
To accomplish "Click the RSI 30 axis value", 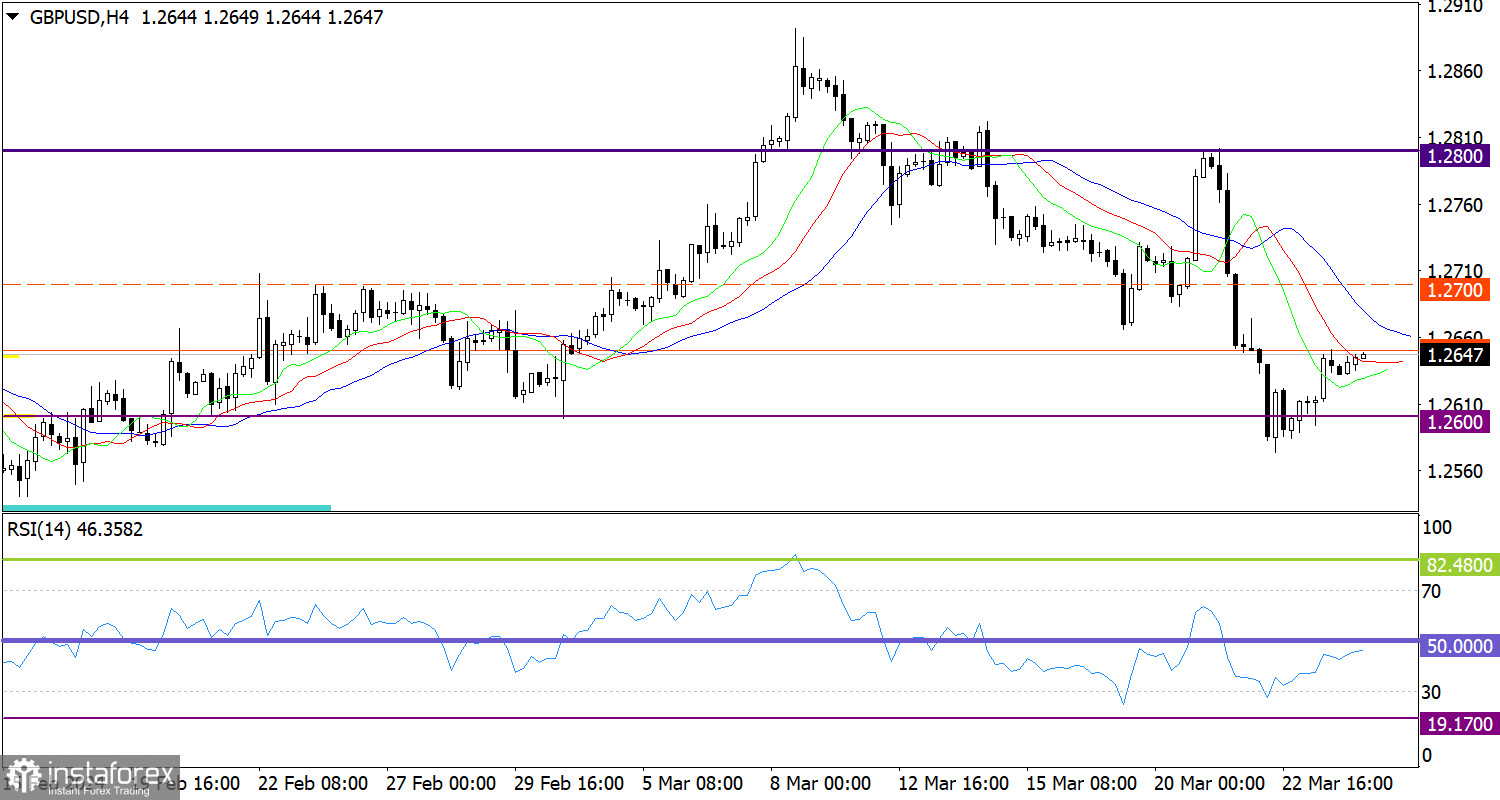I will click(x=1432, y=691).
